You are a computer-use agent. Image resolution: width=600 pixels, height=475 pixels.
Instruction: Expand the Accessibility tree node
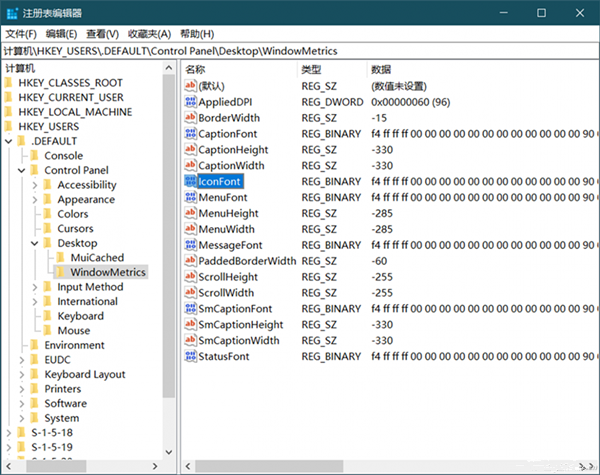click(34, 185)
